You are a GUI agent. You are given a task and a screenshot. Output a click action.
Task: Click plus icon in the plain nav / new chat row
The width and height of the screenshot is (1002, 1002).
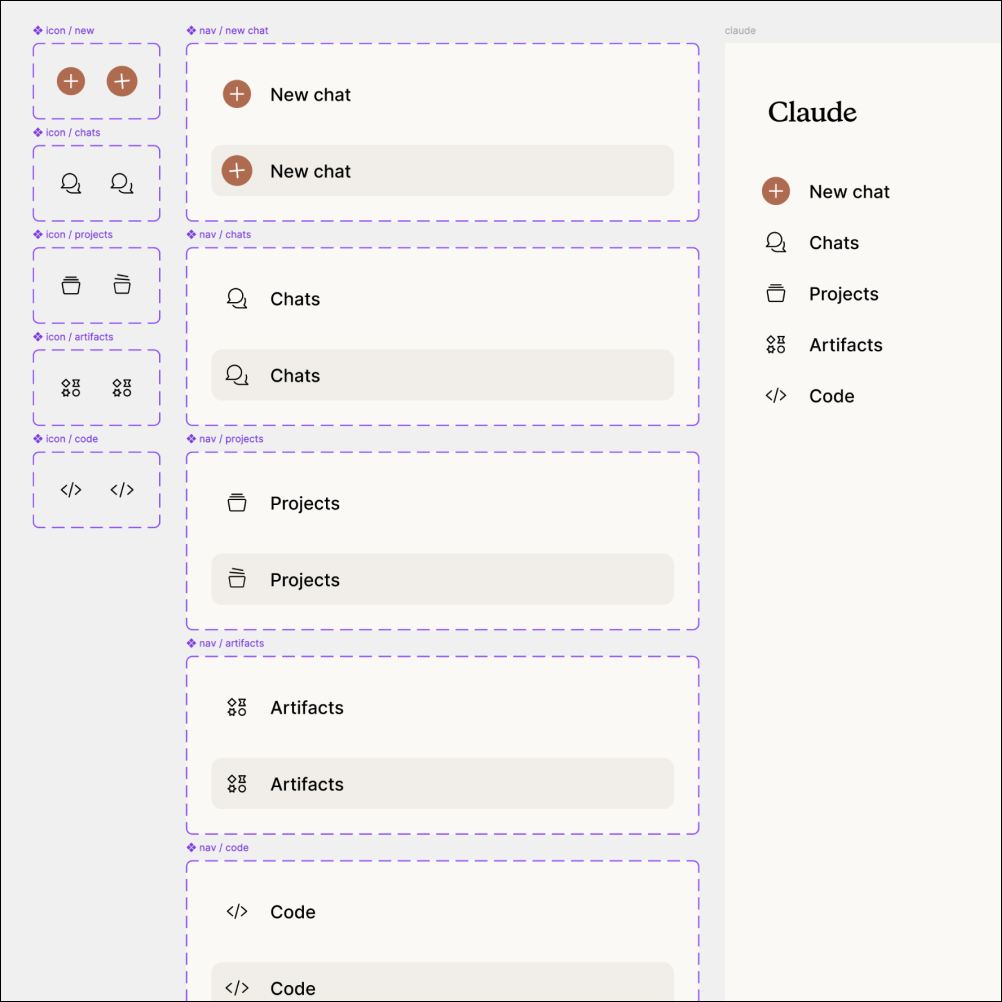click(237, 94)
